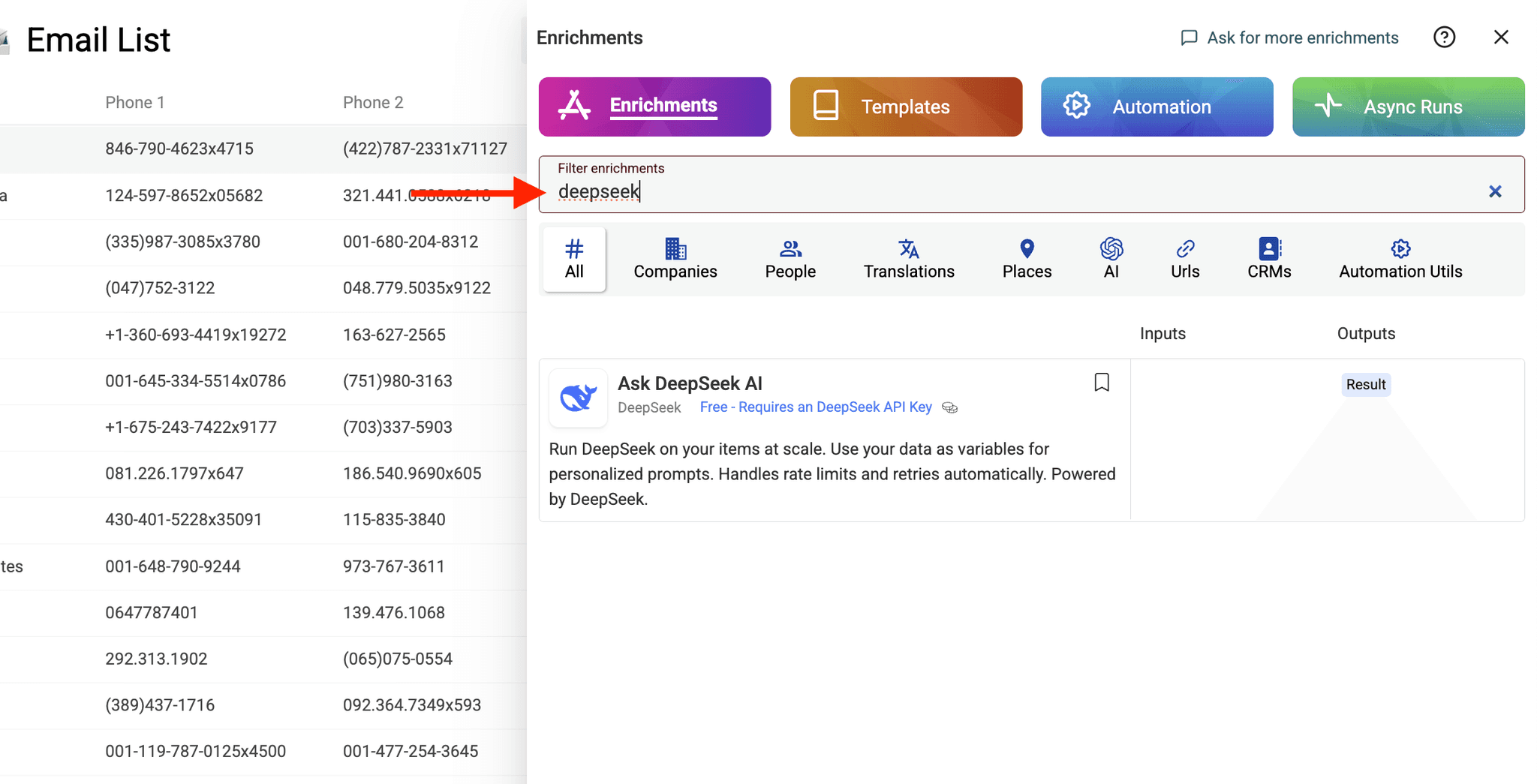Select the Automation Utils category icon
Viewport: 1537px width, 784px height.
pyautogui.click(x=1400, y=258)
